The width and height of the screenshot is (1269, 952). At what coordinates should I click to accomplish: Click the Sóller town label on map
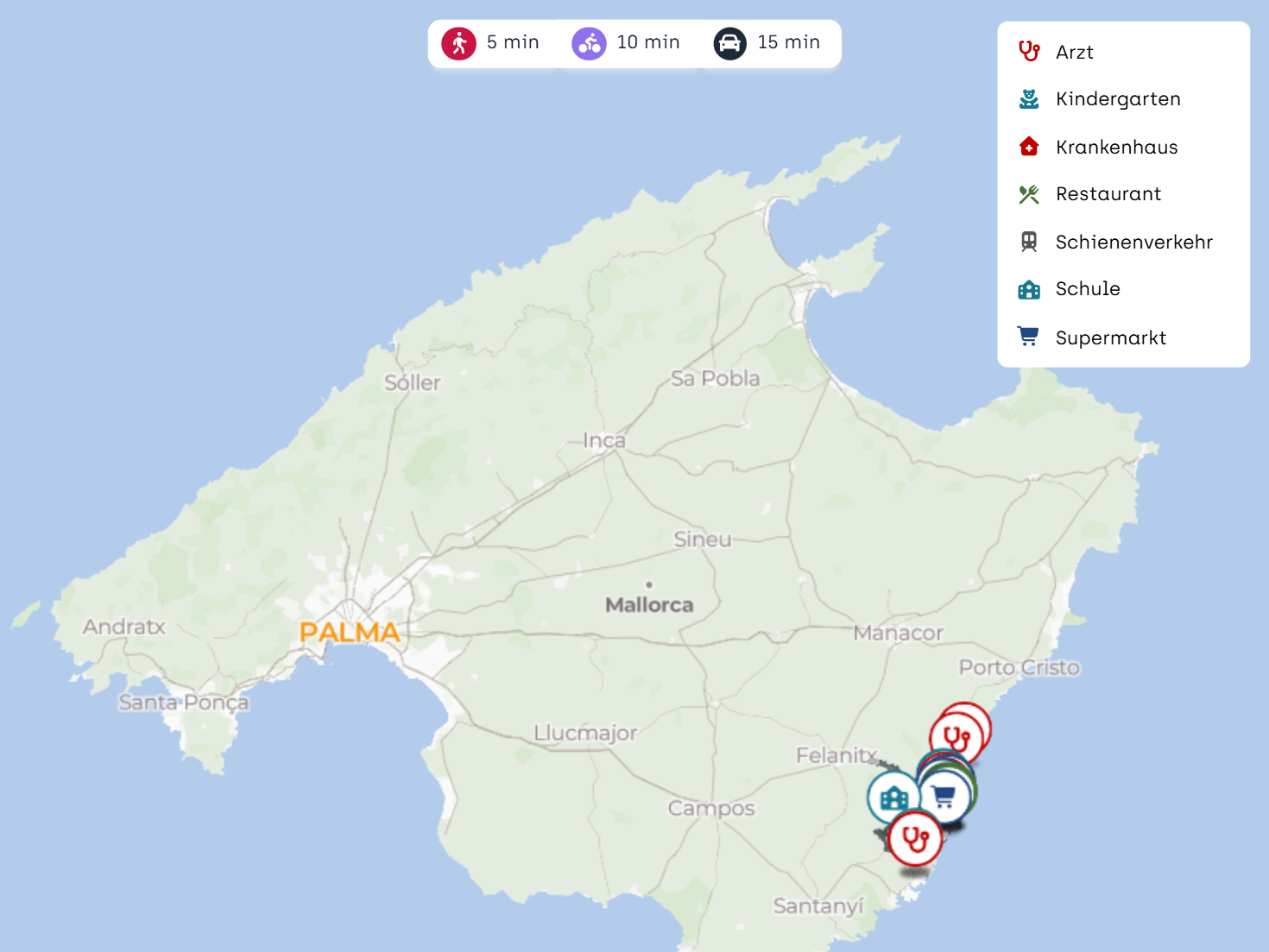tap(412, 383)
